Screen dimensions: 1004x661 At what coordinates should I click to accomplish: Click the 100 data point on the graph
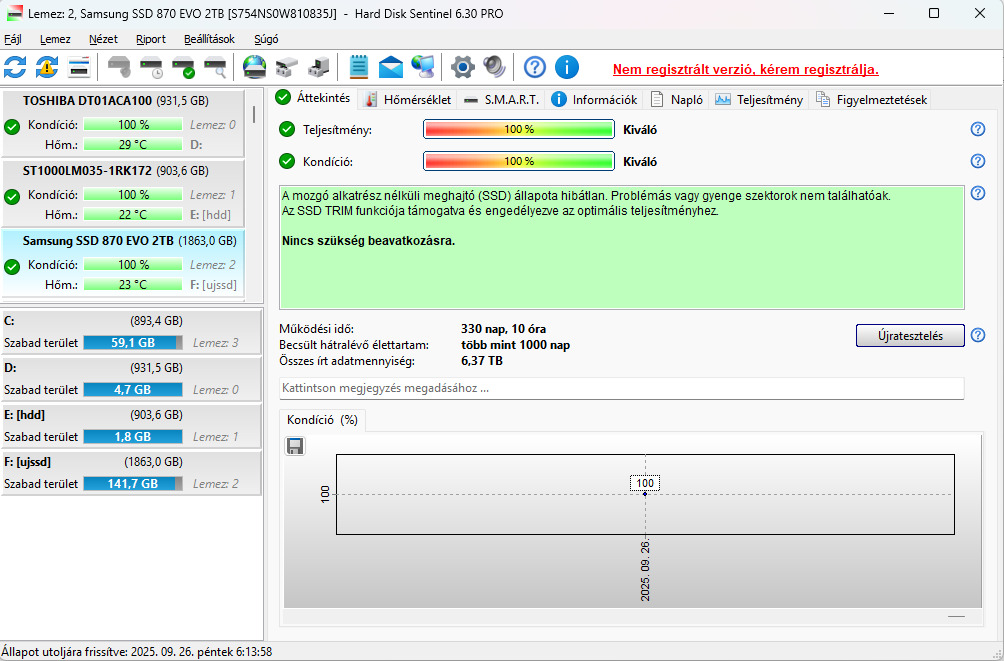[x=645, y=494]
